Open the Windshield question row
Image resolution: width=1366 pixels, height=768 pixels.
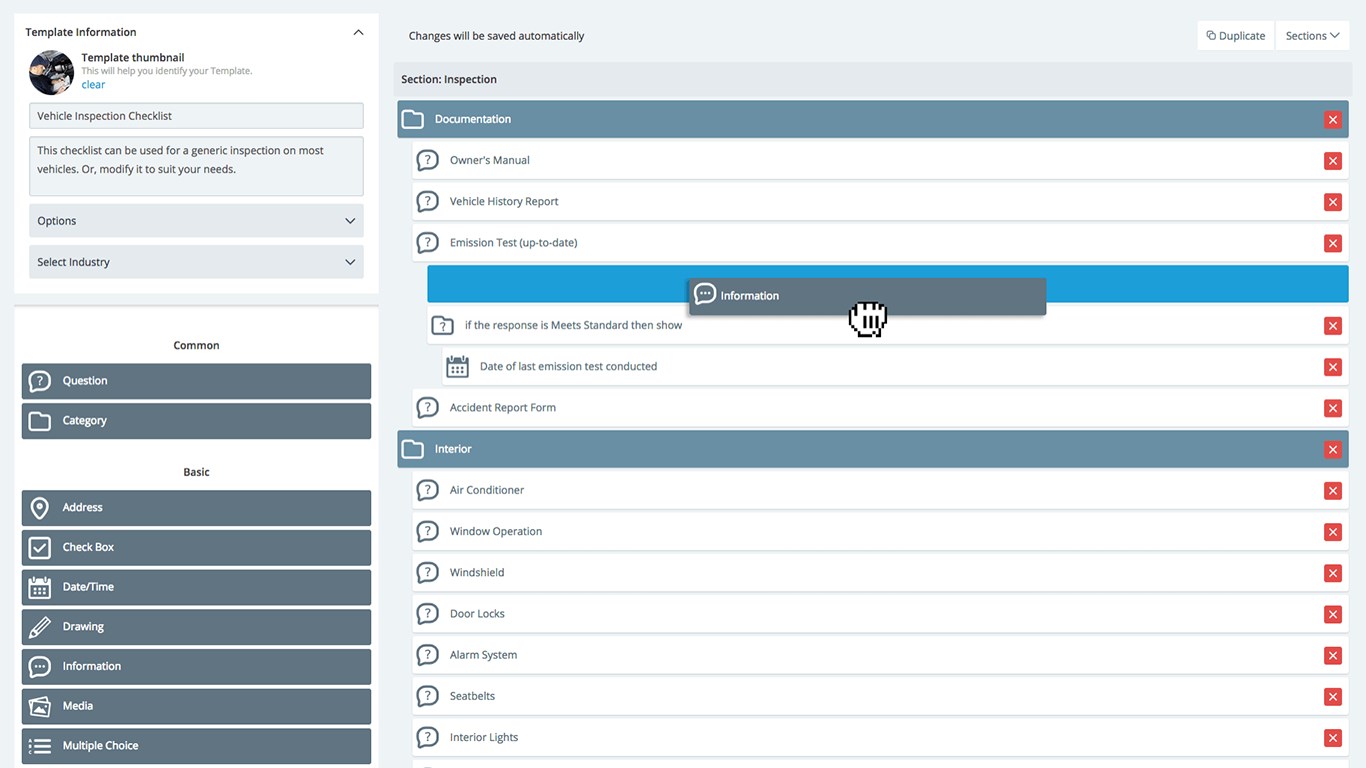880,572
